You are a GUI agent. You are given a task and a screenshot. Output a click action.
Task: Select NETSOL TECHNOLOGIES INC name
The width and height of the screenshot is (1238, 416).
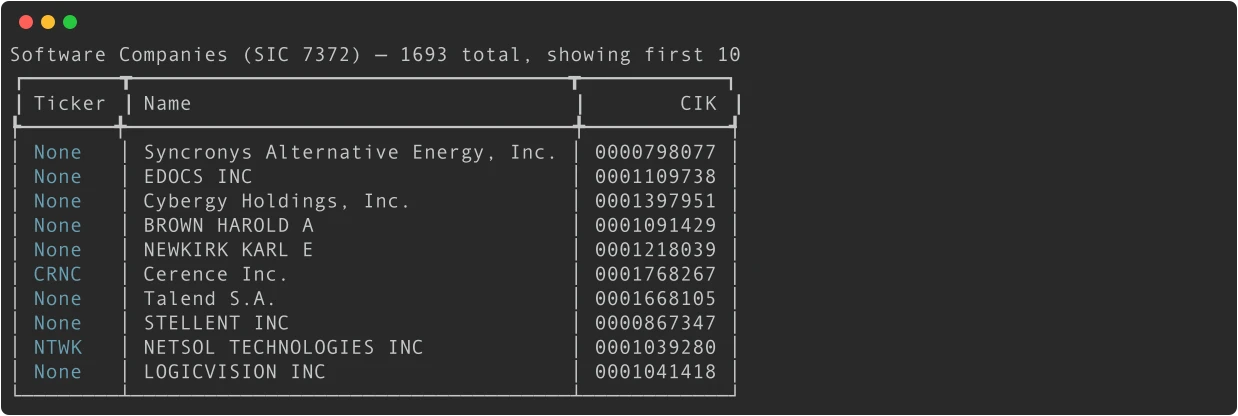coord(283,347)
